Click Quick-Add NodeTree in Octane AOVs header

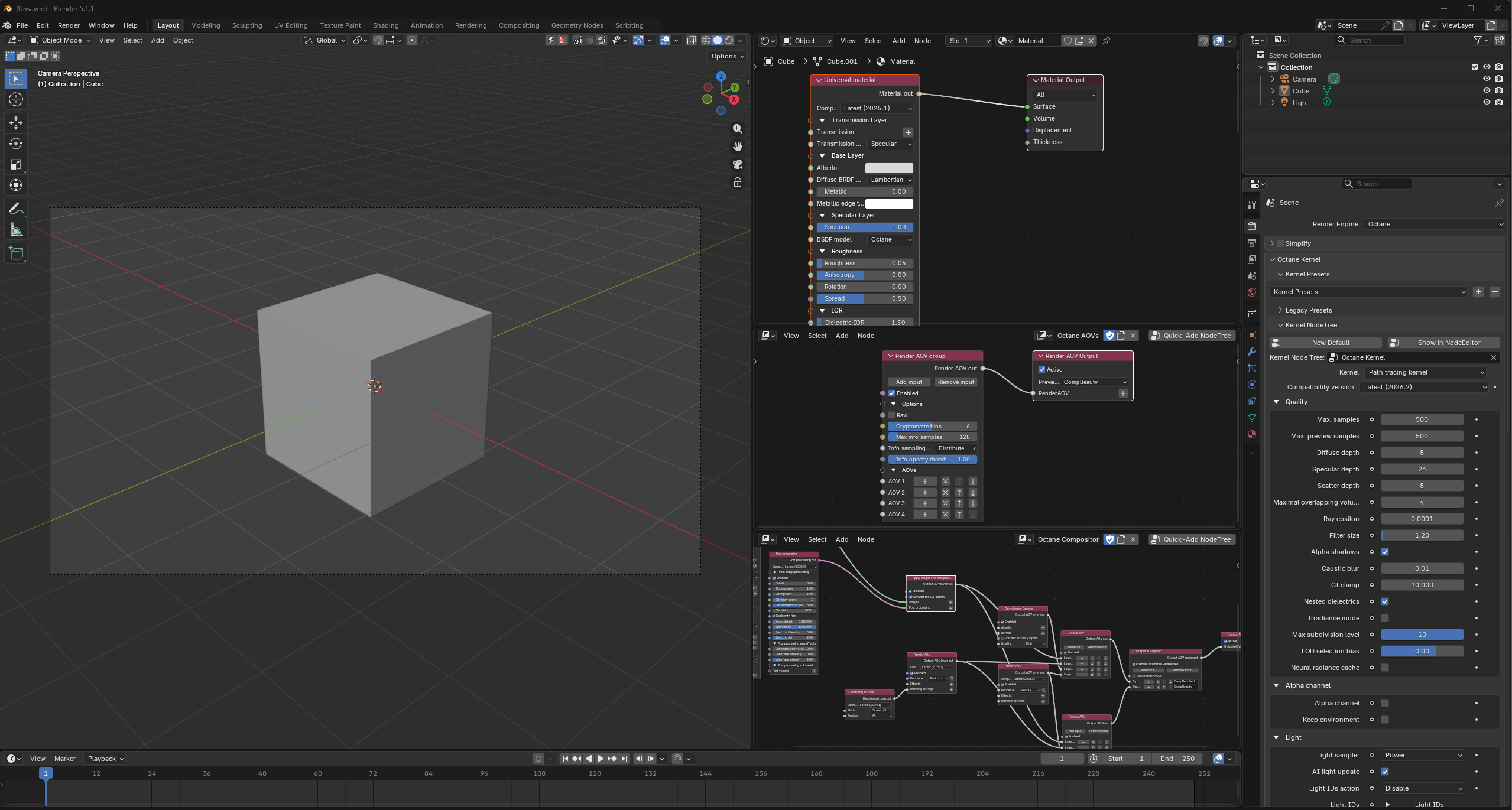point(1192,336)
